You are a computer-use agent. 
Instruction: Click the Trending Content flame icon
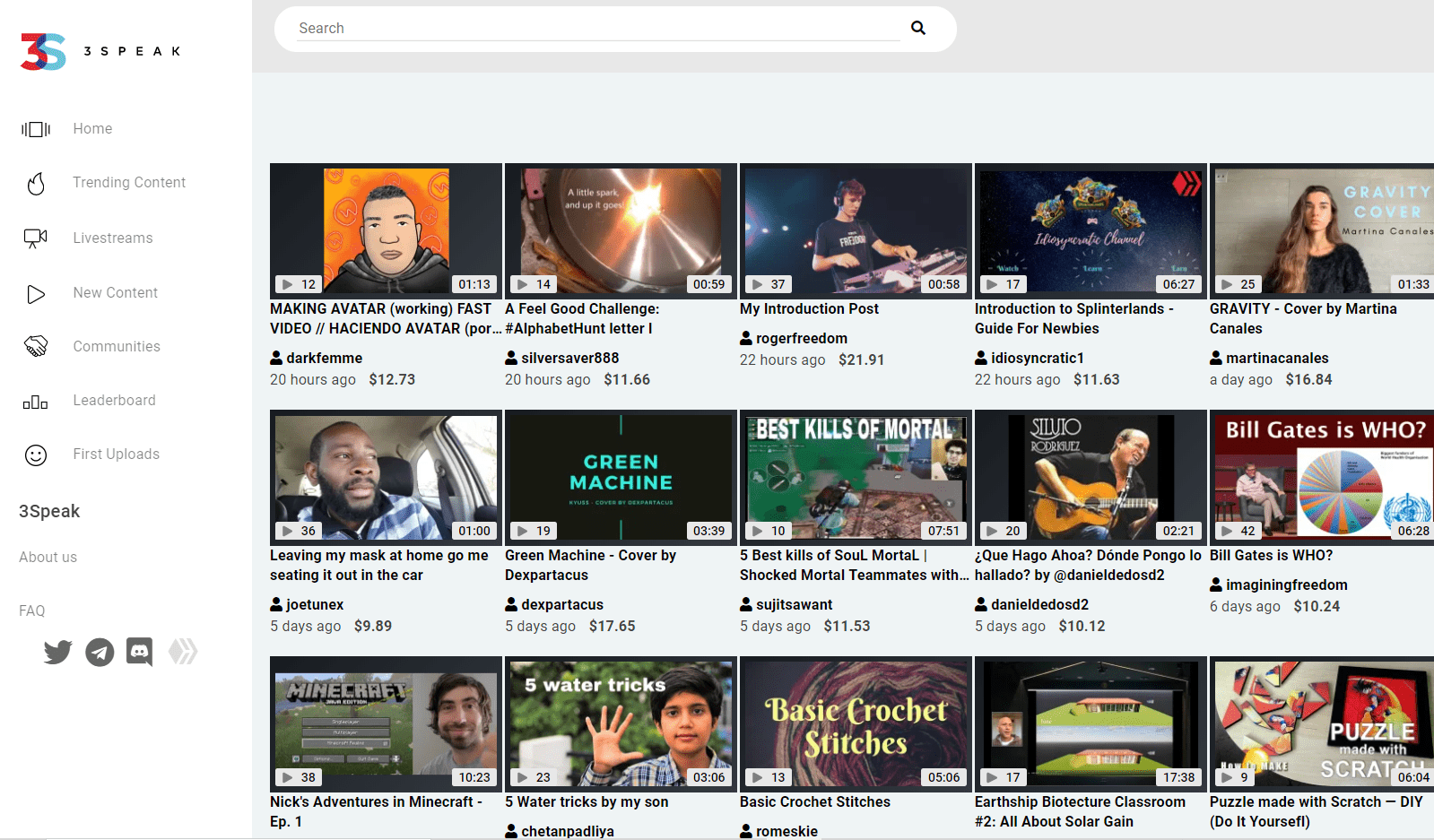tap(36, 183)
